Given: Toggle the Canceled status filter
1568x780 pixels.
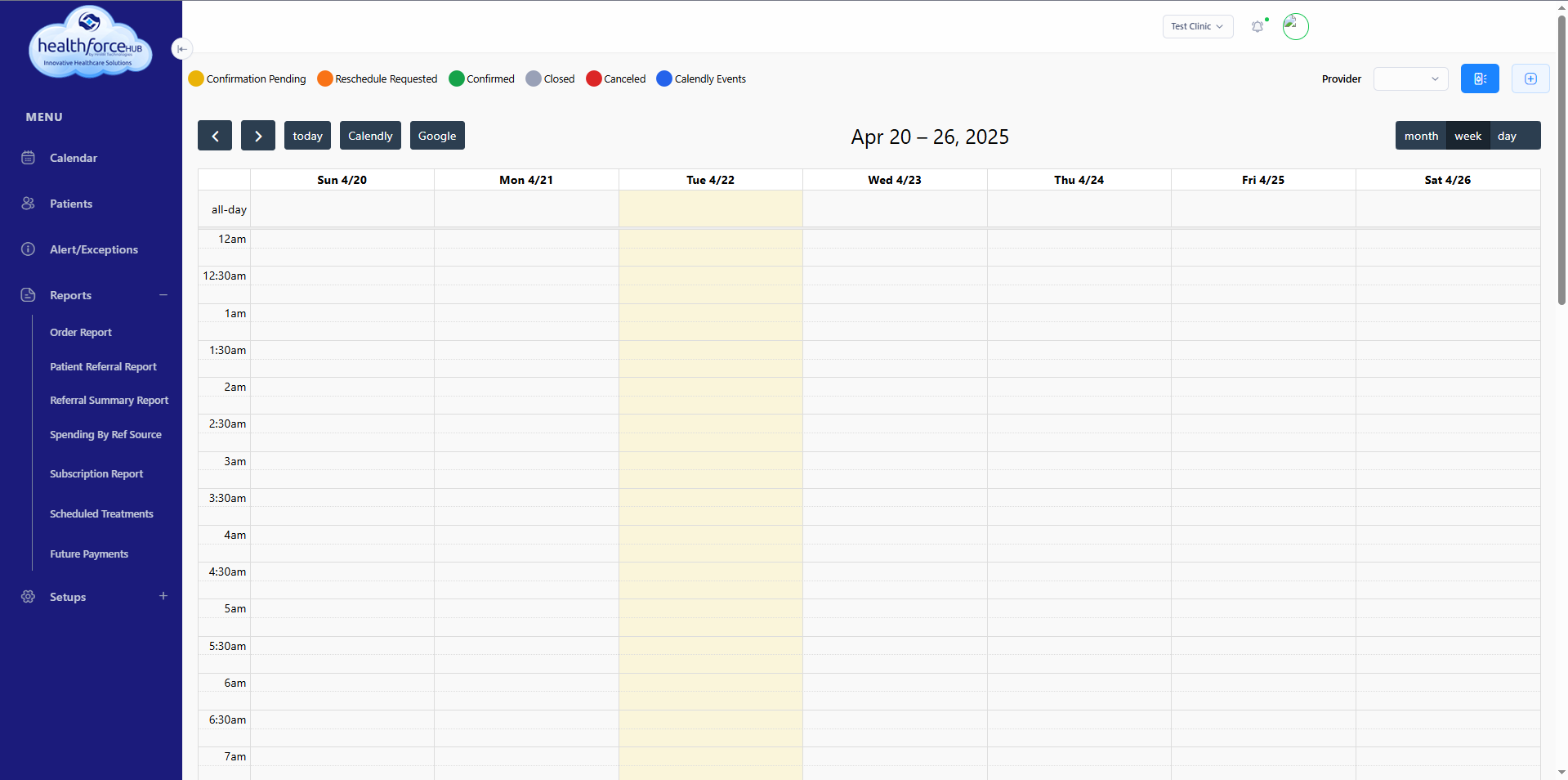Looking at the screenshot, I should [593, 78].
